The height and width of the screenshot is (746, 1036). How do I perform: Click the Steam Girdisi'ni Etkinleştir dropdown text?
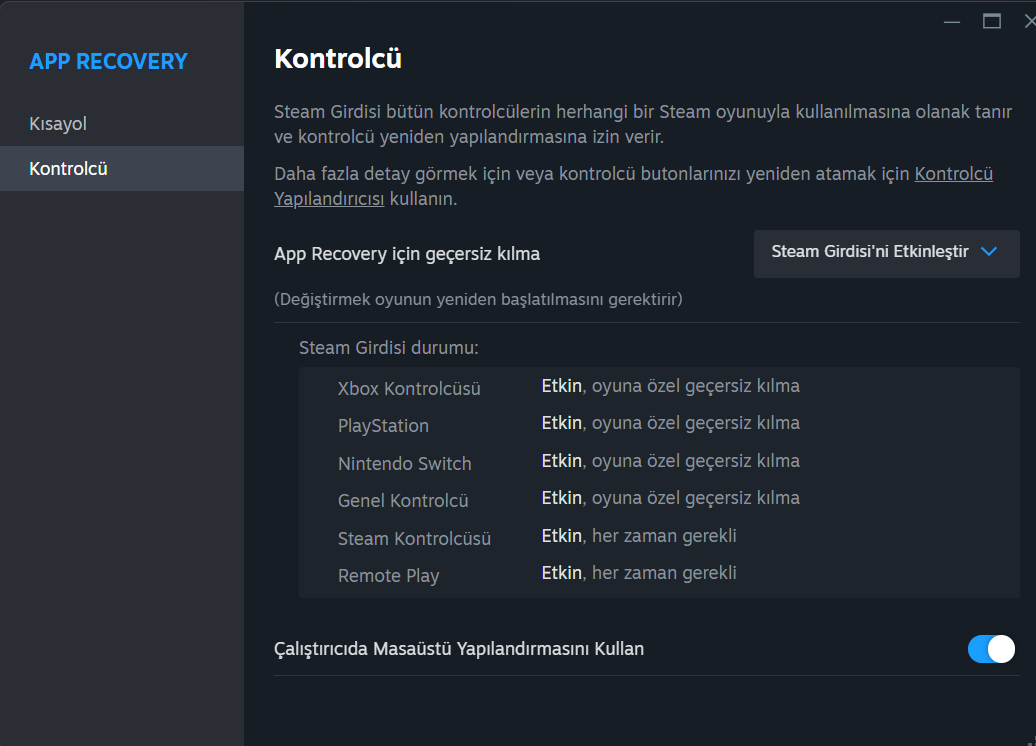click(870, 252)
